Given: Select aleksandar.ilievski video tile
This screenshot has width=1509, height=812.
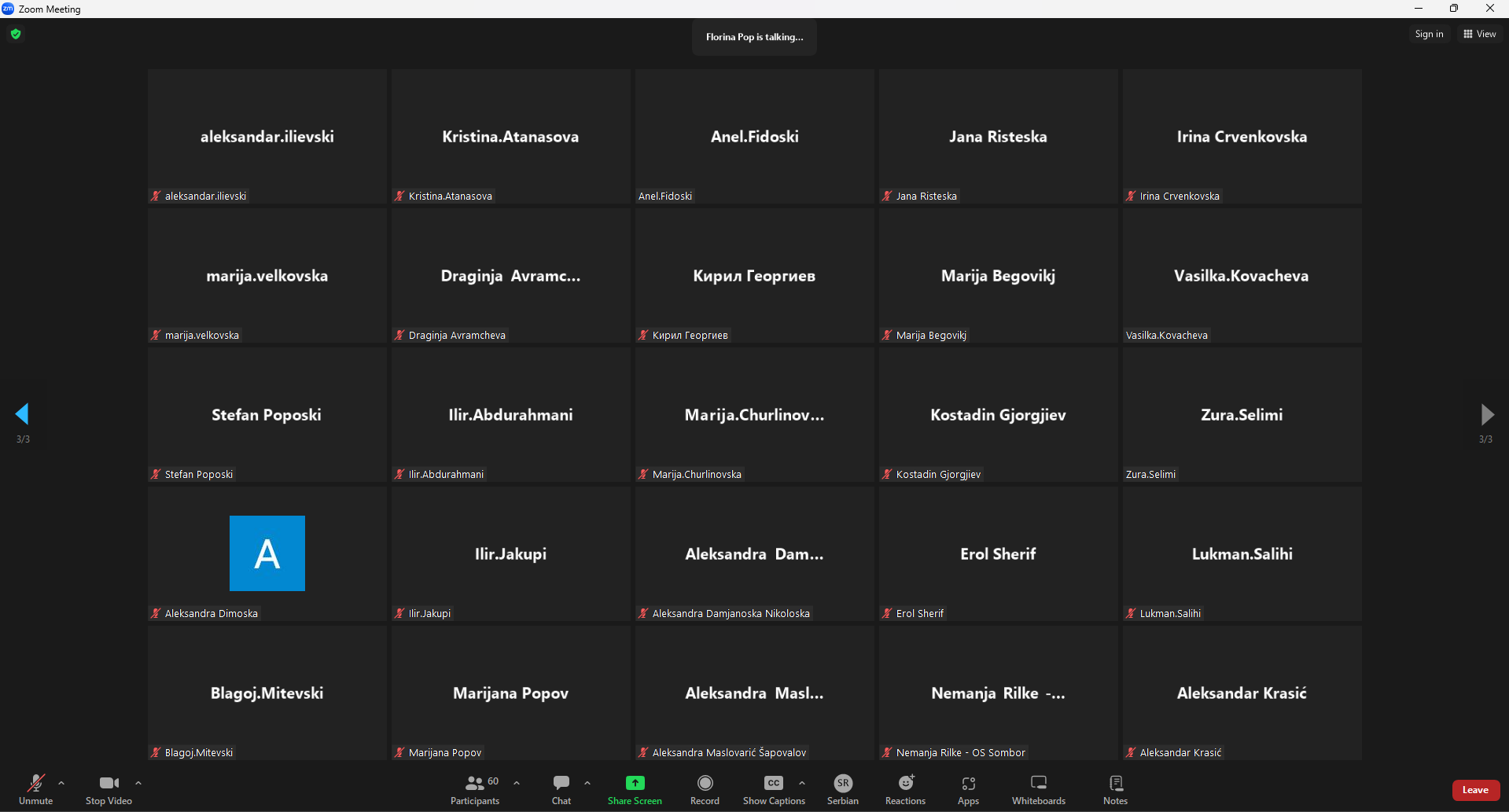Looking at the screenshot, I should point(267,136).
